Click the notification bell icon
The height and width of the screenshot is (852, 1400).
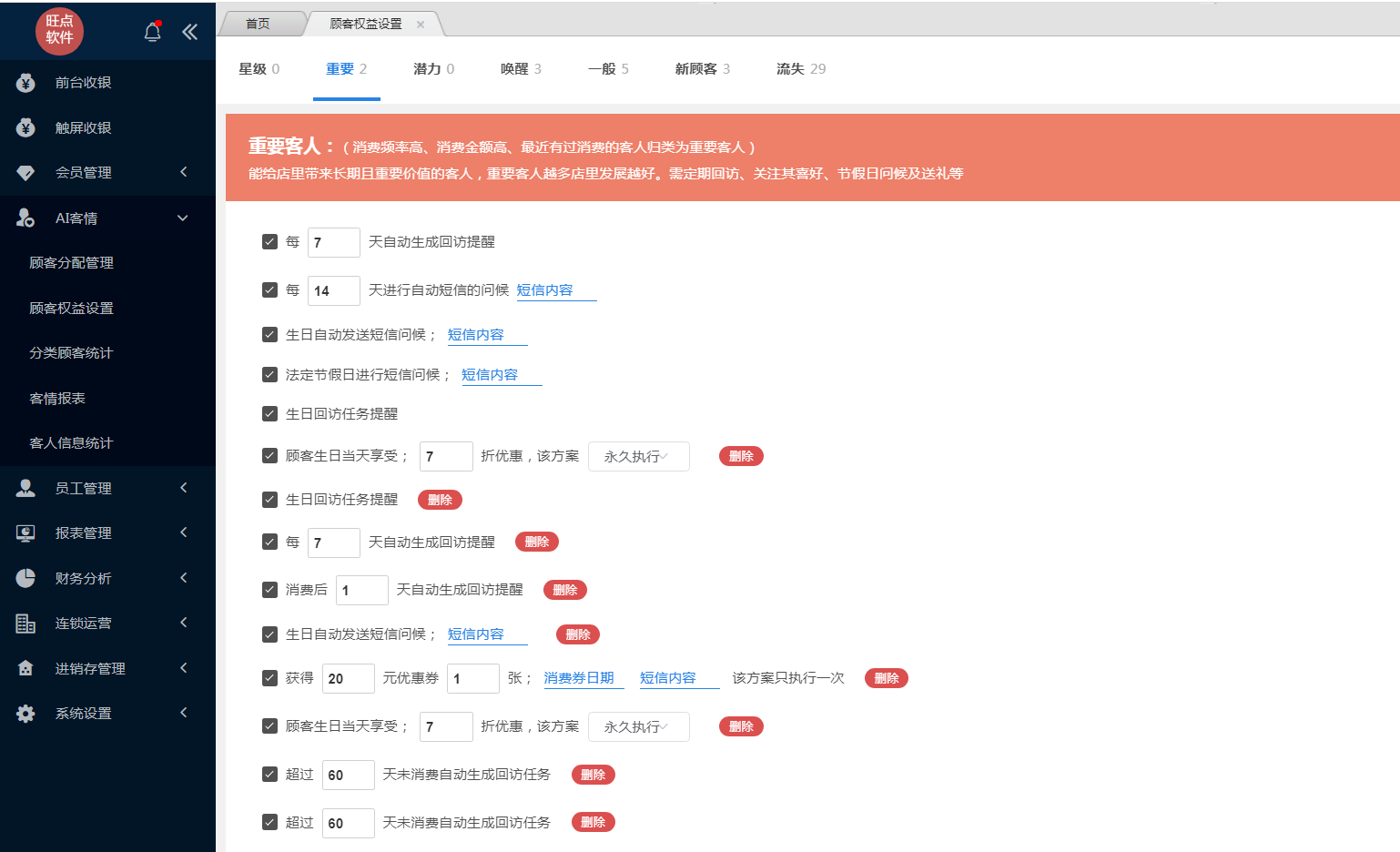tap(153, 32)
